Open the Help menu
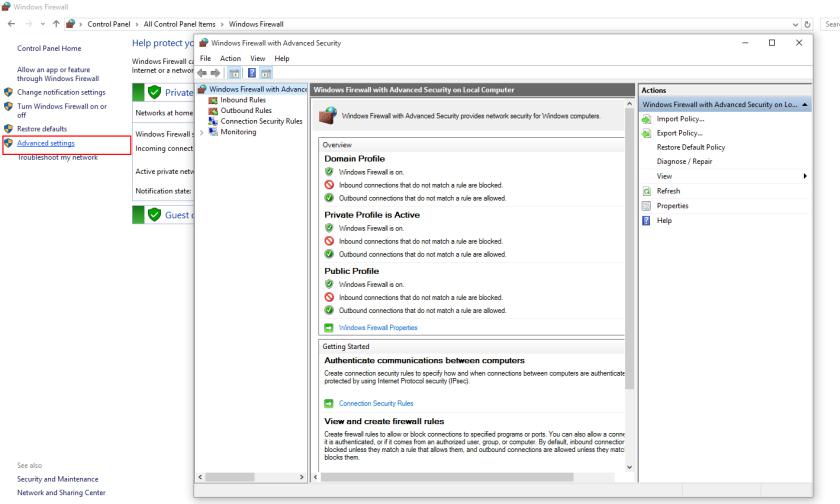 pyautogui.click(x=282, y=58)
